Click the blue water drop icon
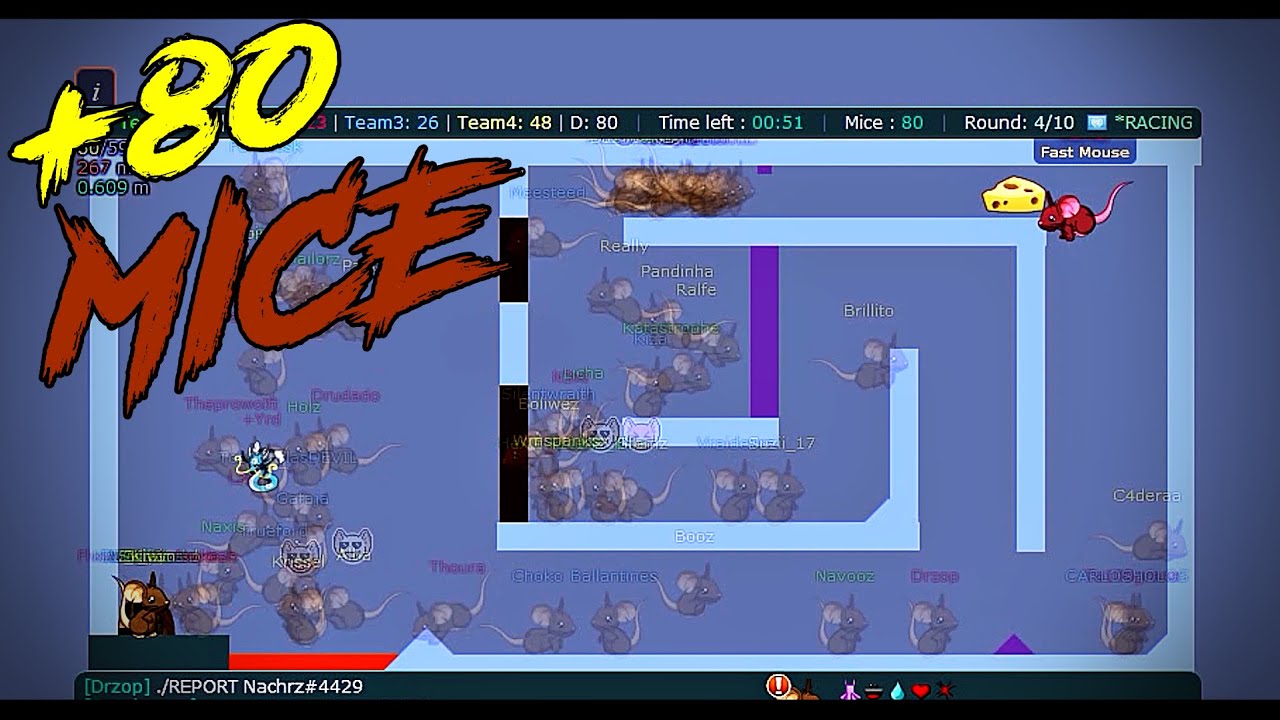The image size is (1280, 720). click(x=897, y=690)
